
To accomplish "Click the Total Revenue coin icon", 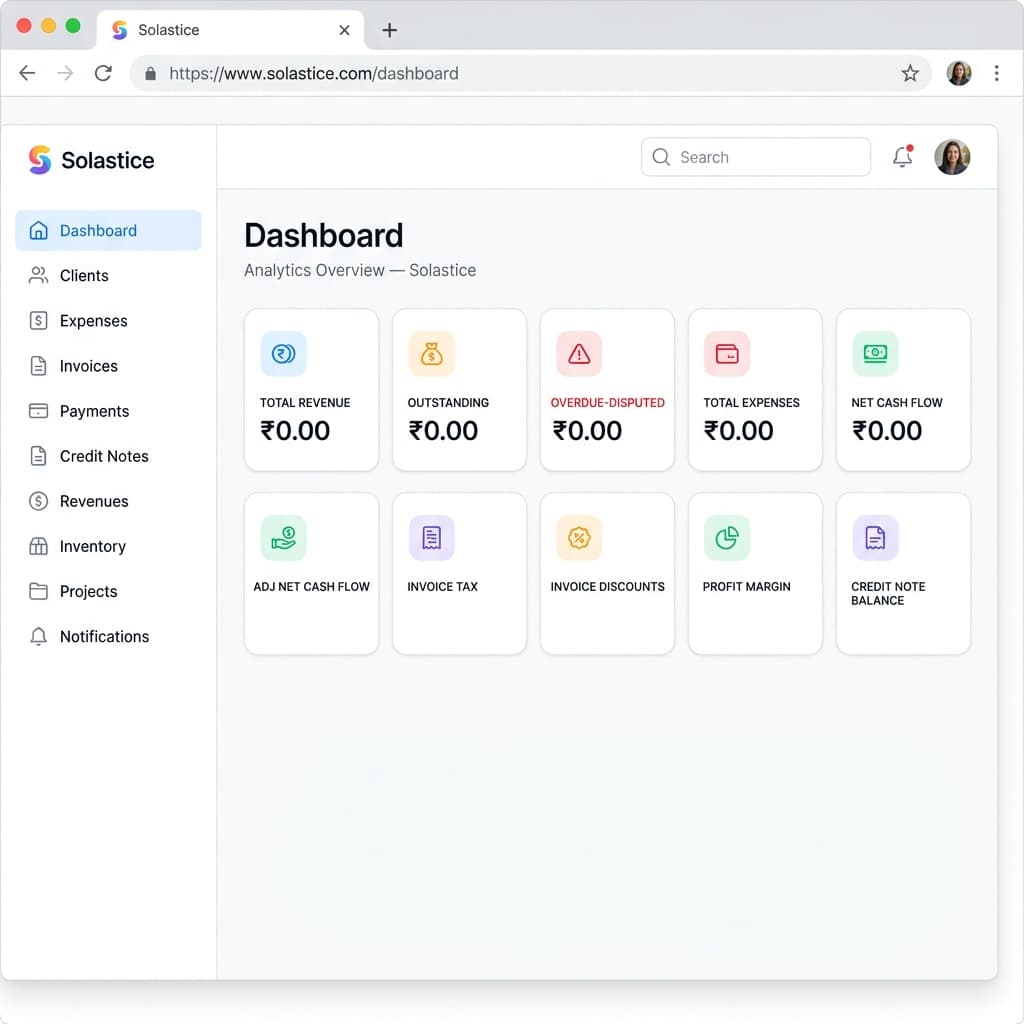I will pyautogui.click(x=283, y=353).
